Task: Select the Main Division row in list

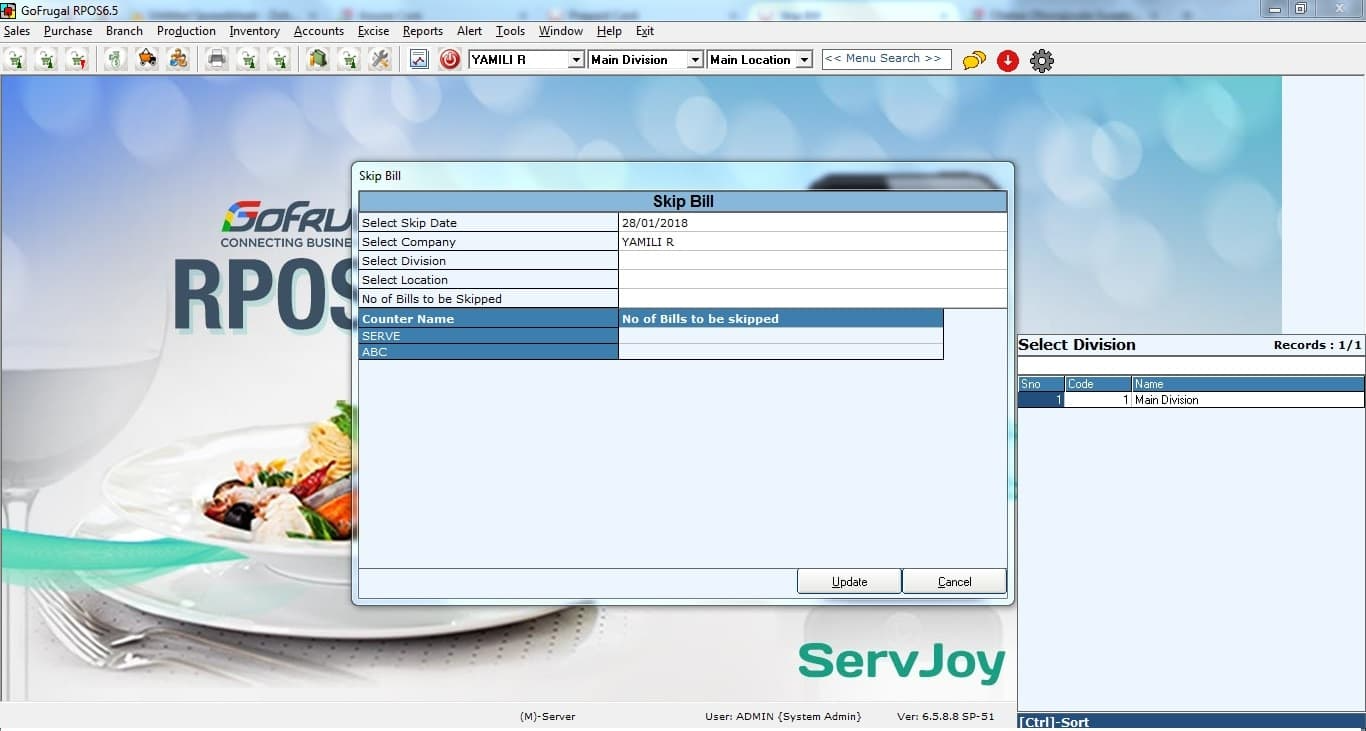Action: click(1191, 400)
